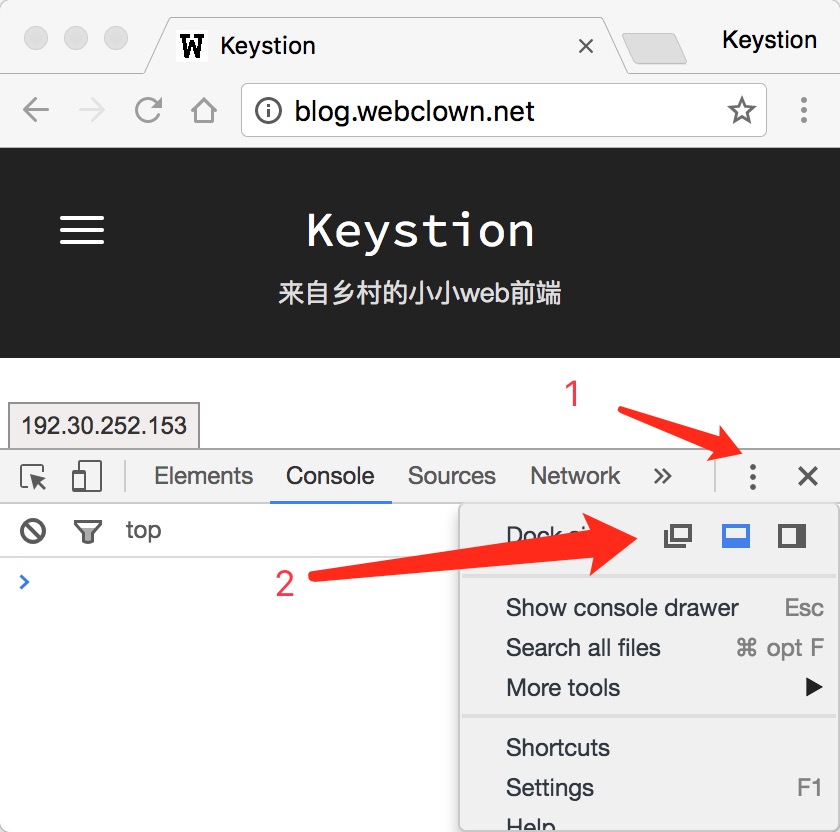
Task: Select the inspect element picker icon
Action: [33, 476]
